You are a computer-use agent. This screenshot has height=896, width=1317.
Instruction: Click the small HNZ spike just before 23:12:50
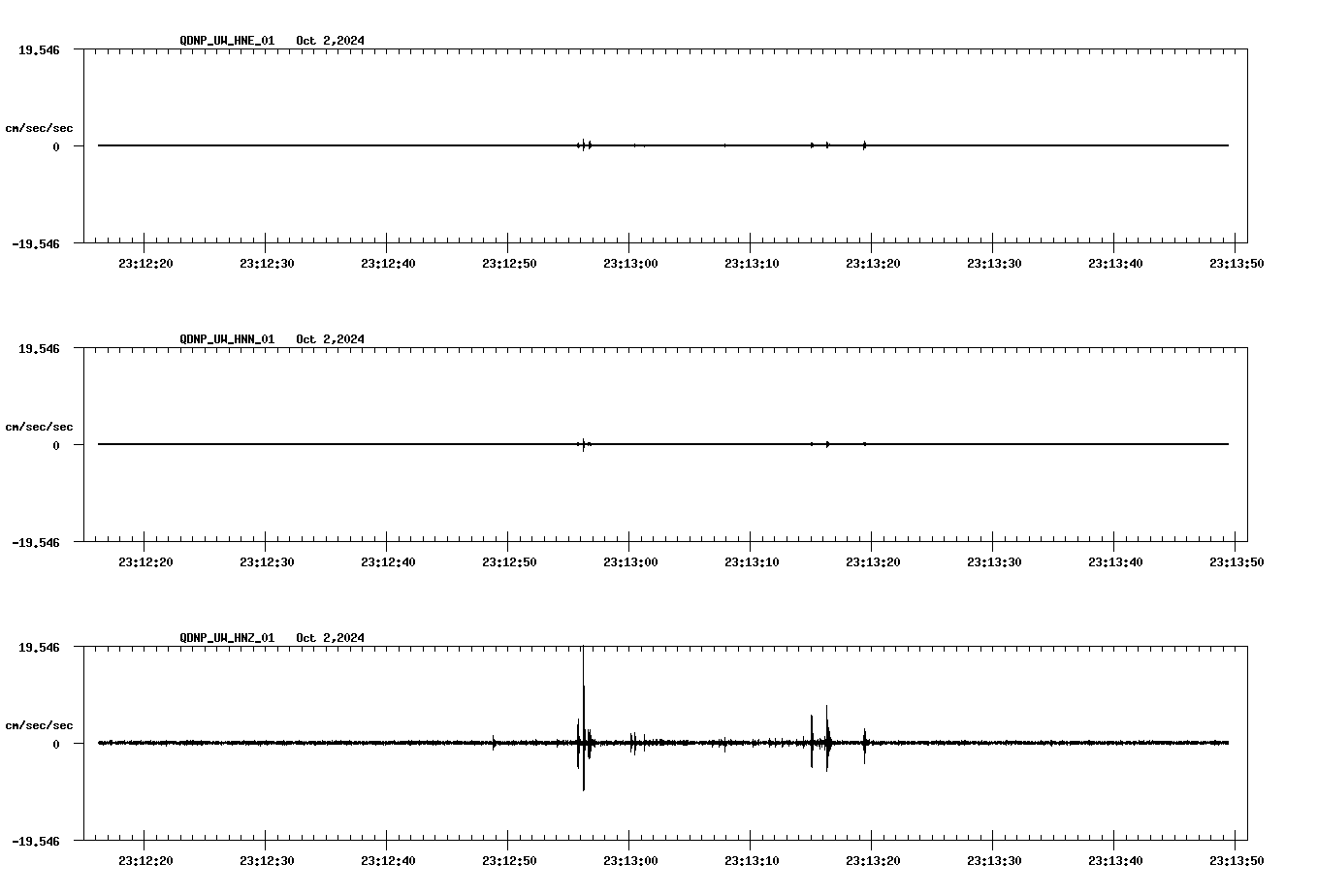[x=494, y=742]
